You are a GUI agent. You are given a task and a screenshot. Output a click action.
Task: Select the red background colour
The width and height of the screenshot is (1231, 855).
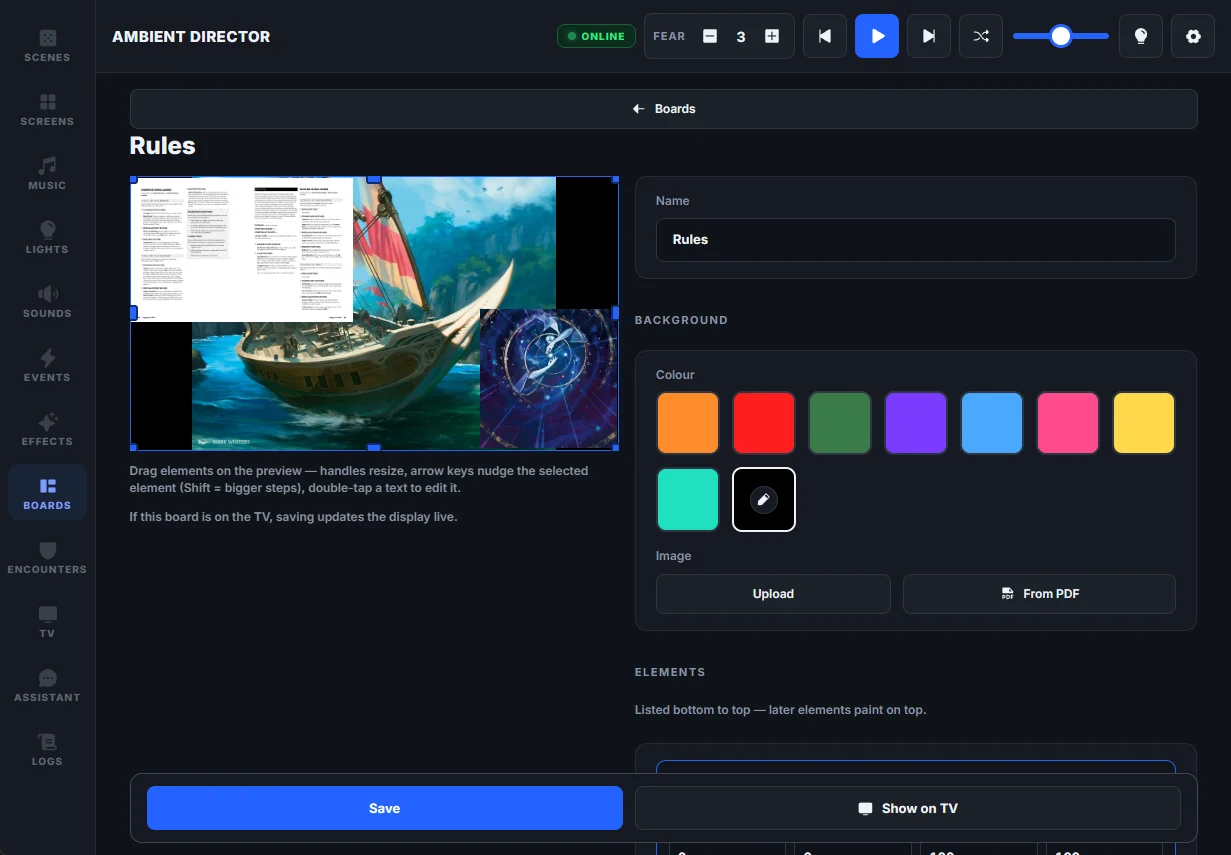764,423
